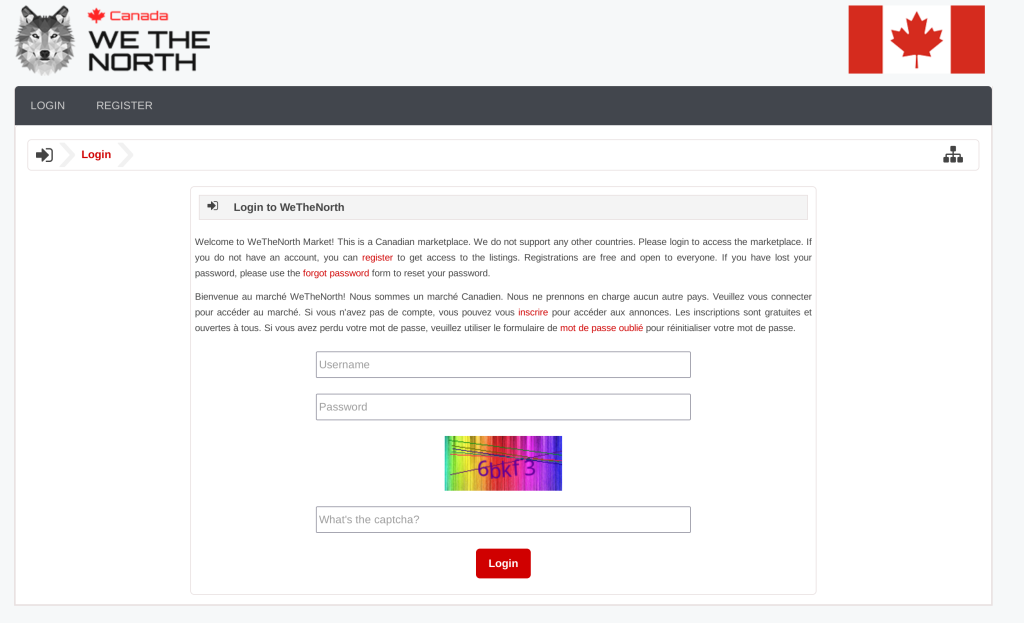This screenshot has width=1024, height=623.
Task: Follow the French inscrire link
Action: [532, 312]
